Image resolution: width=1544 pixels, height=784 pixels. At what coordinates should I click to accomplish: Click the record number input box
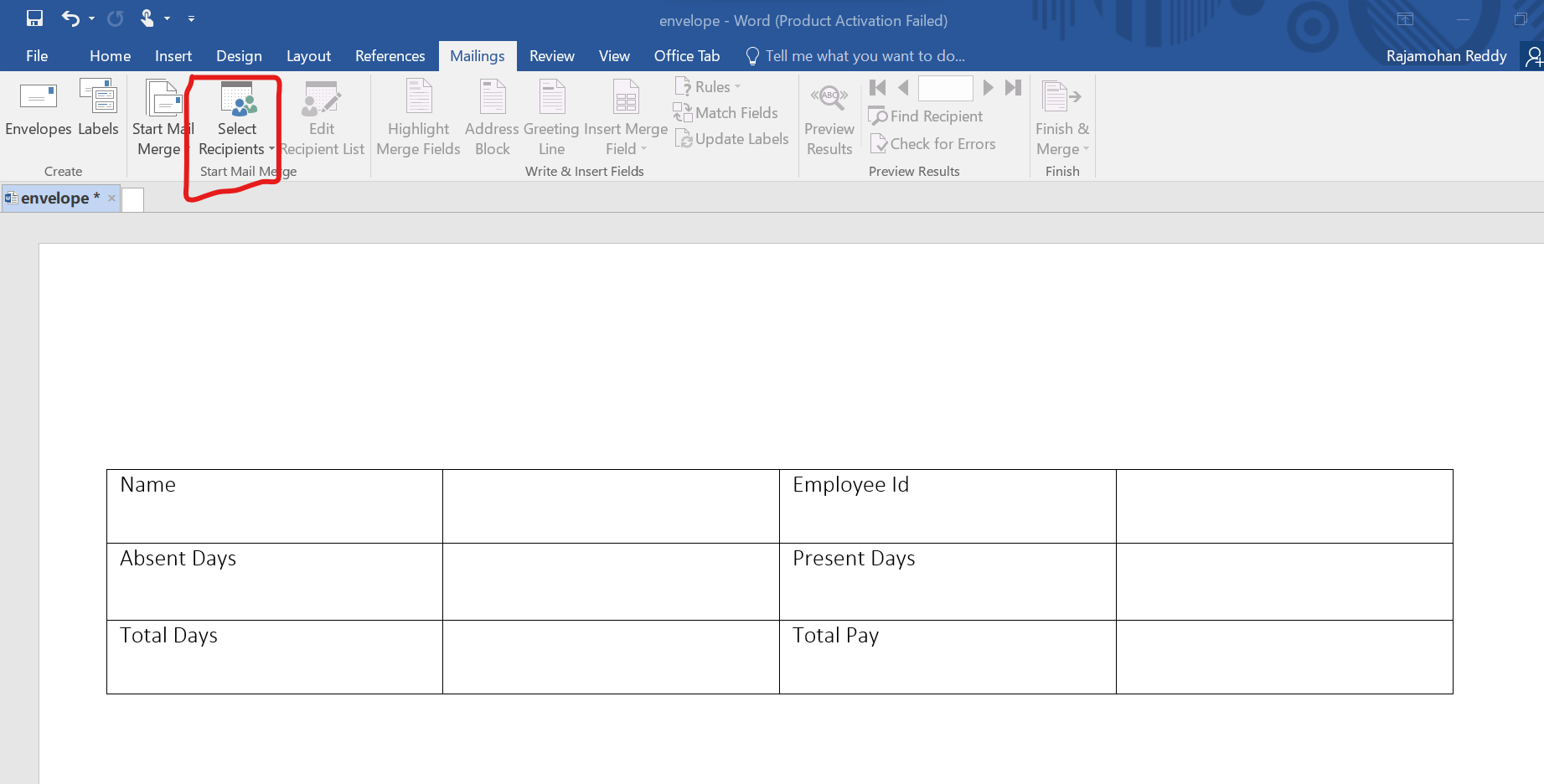coord(945,88)
